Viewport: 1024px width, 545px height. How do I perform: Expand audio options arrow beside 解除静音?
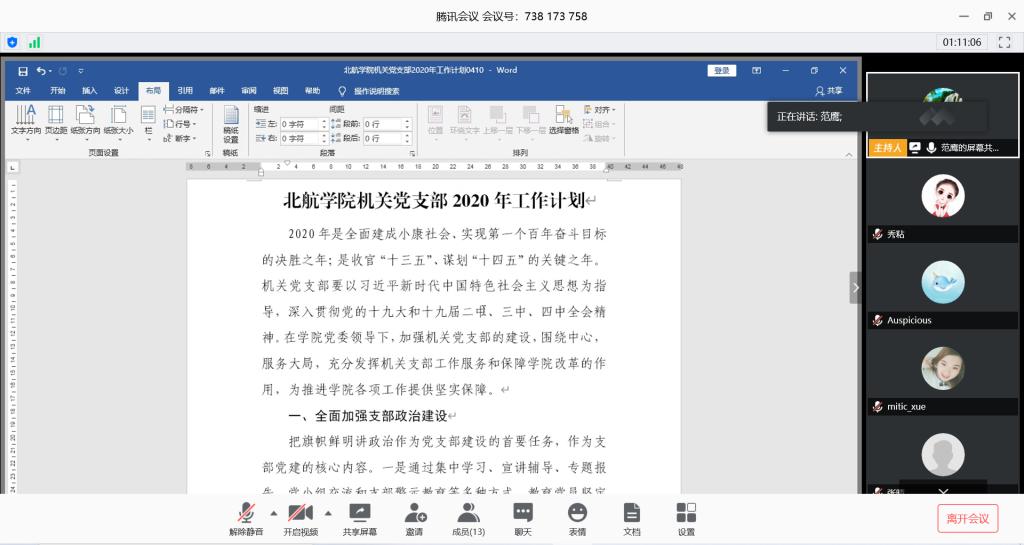274,512
